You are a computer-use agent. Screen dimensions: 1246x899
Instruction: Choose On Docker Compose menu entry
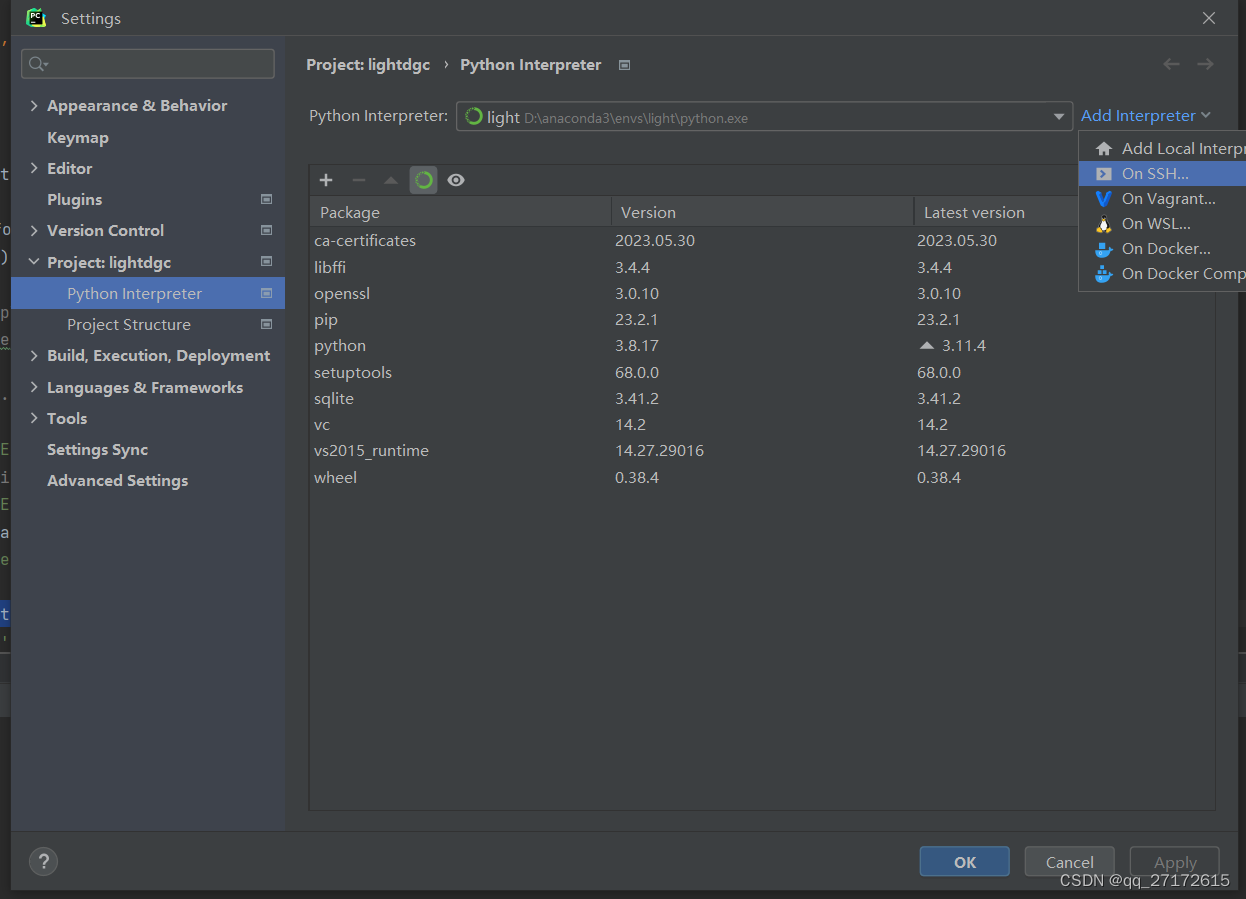[1163, 274]
